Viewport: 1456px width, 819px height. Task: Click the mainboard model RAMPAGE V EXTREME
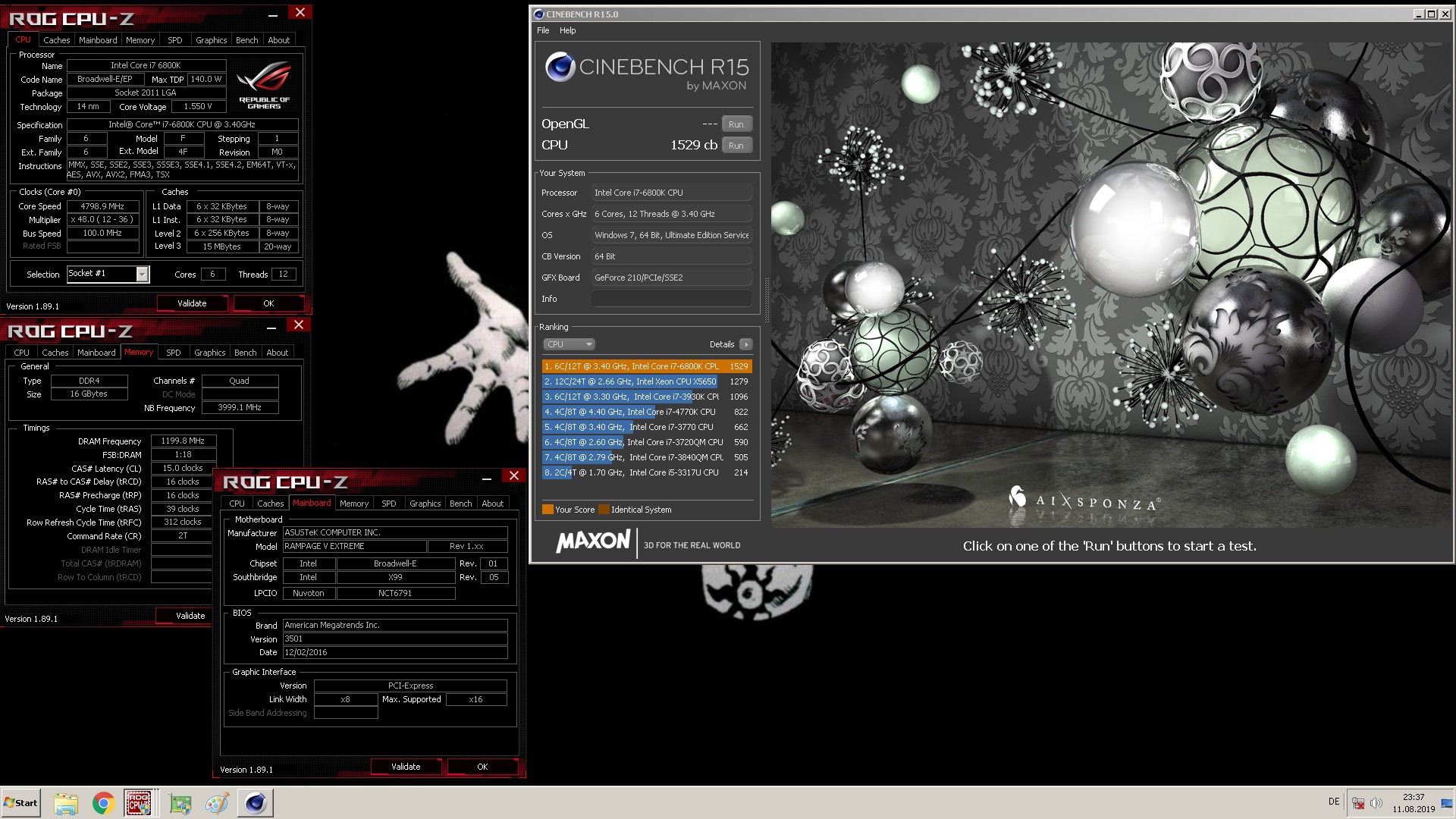click(x=353, y=547)
